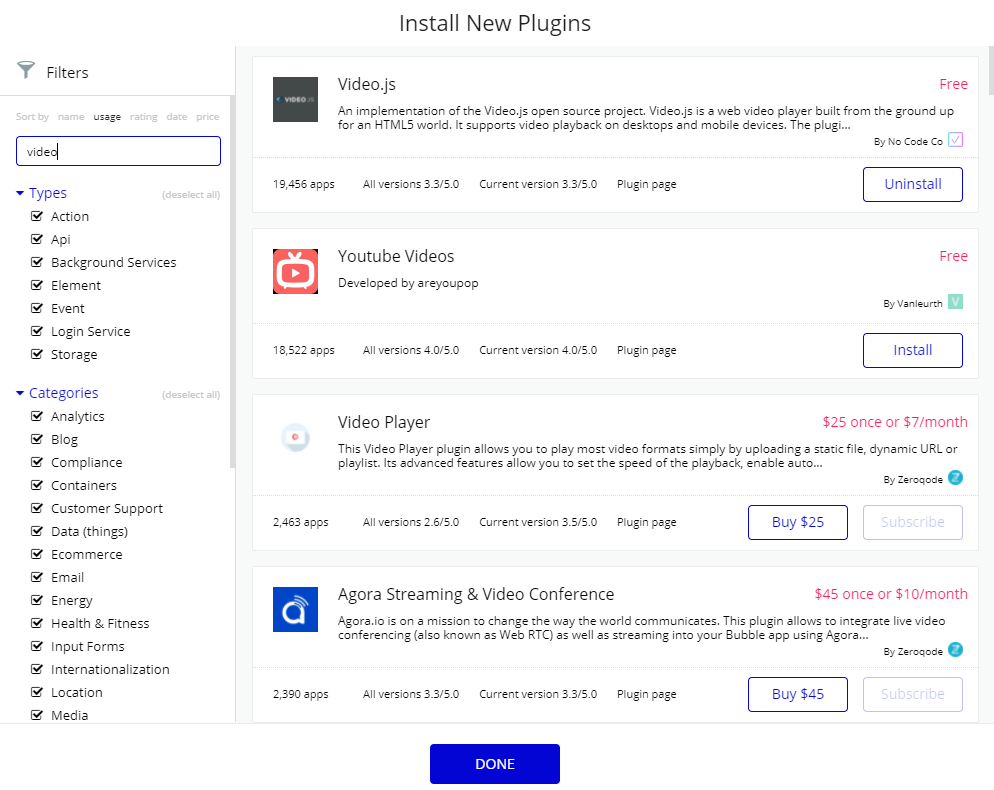The width and height of the screenshot is (994, 790).
Task: Sort plugins by usage
Action: tap(107, 117)
